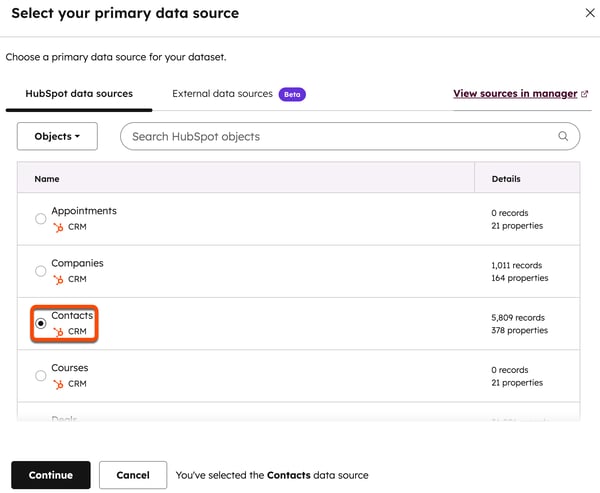600x493 pixels.
Task: Select the Contacts radio button
Action: 41,323
